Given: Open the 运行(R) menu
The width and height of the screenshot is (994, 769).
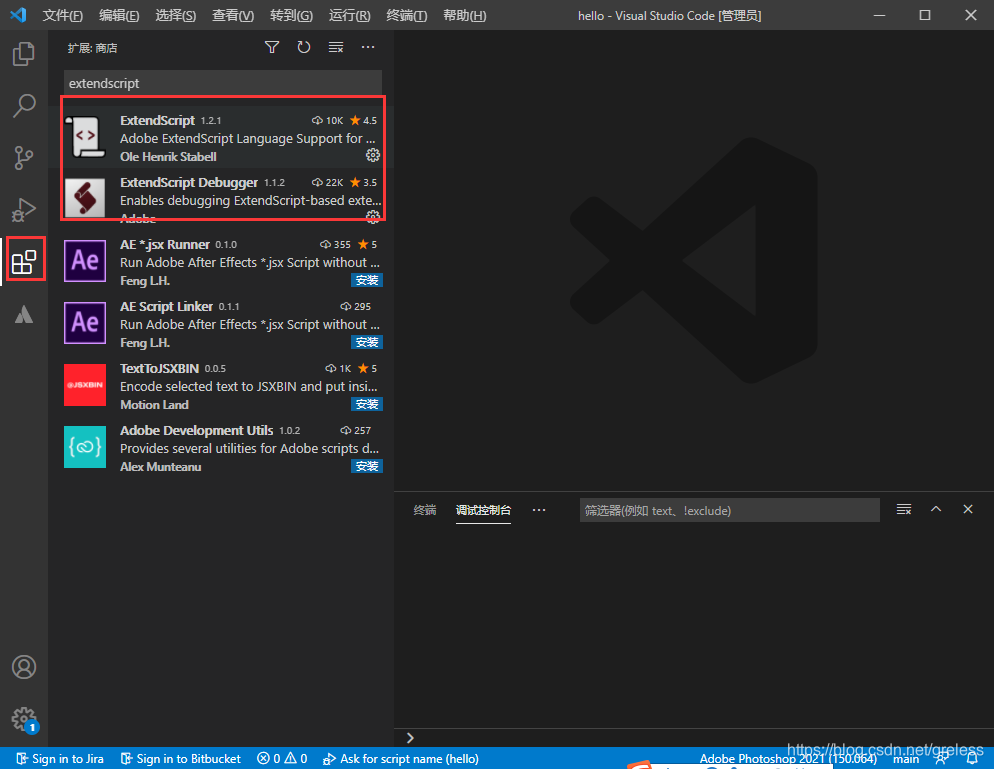Looking at the screenshot, I should coord(349,15).
